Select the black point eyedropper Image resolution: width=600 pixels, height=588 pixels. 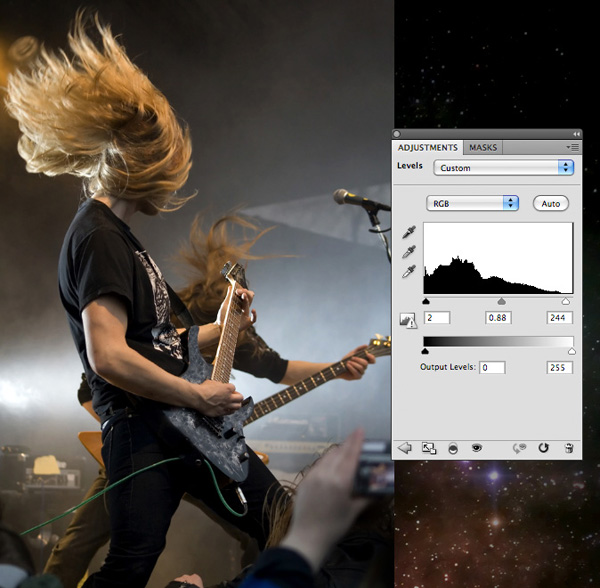(x=409, y=232)
